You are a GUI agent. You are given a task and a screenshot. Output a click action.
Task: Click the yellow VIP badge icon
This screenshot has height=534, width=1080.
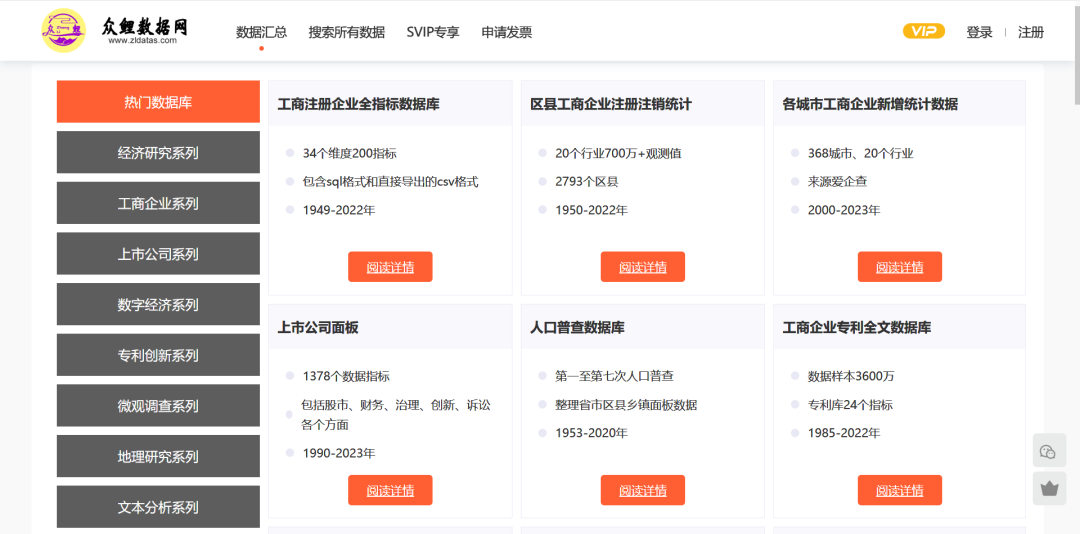pyautogui.click(x=923, y=31)
